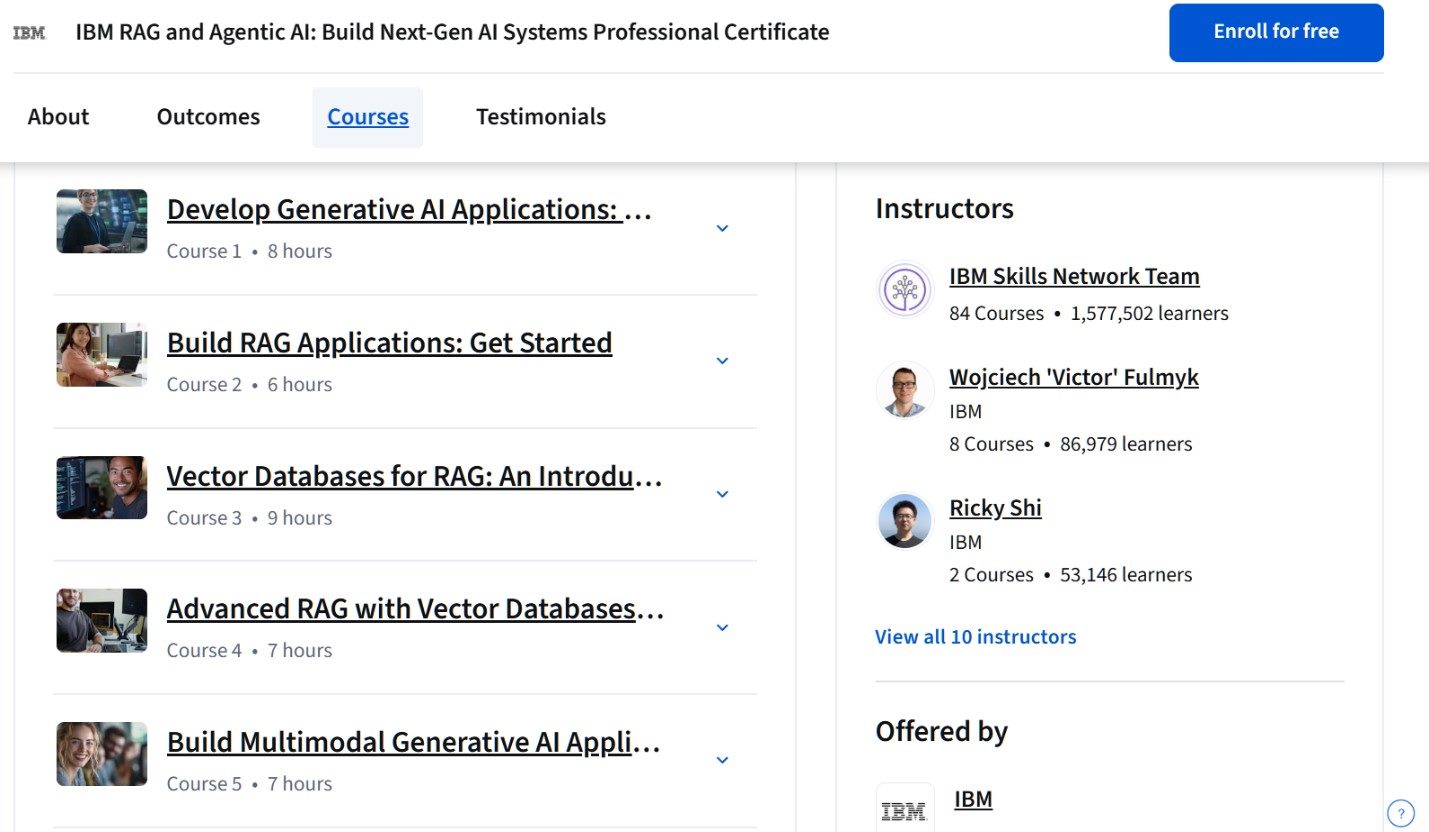1429x832 pixels.
Task: Expand the Vector Databases for RAG course
Action: point(722,494)
